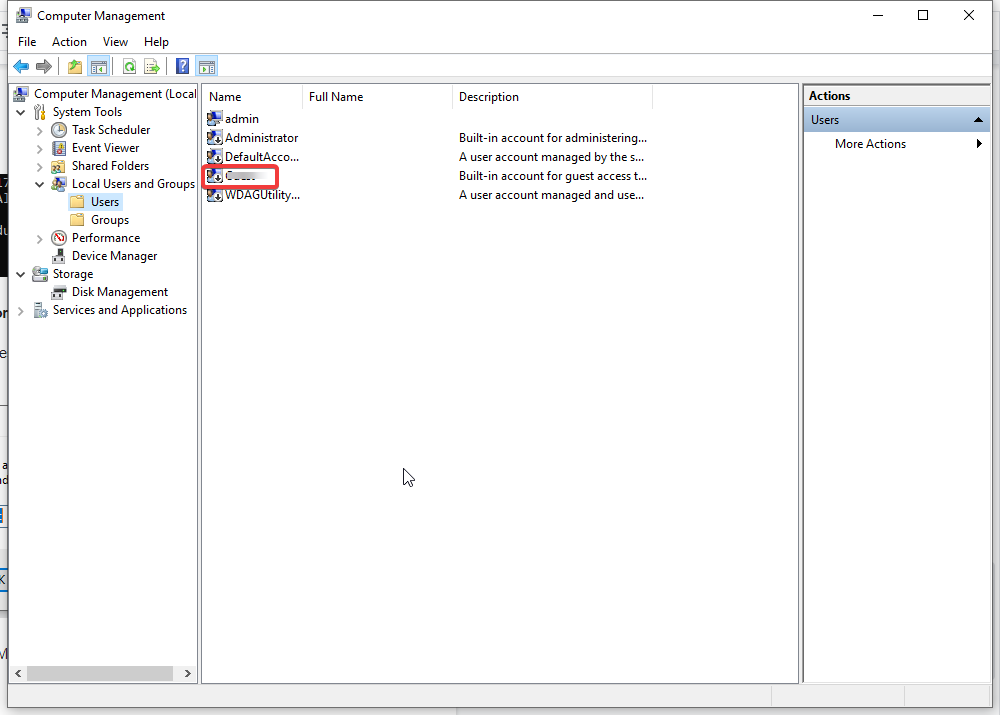Screen dimensions: 1000x715
Task: Select 'A user account managed and use...' text
Action: tap(552, 195)
